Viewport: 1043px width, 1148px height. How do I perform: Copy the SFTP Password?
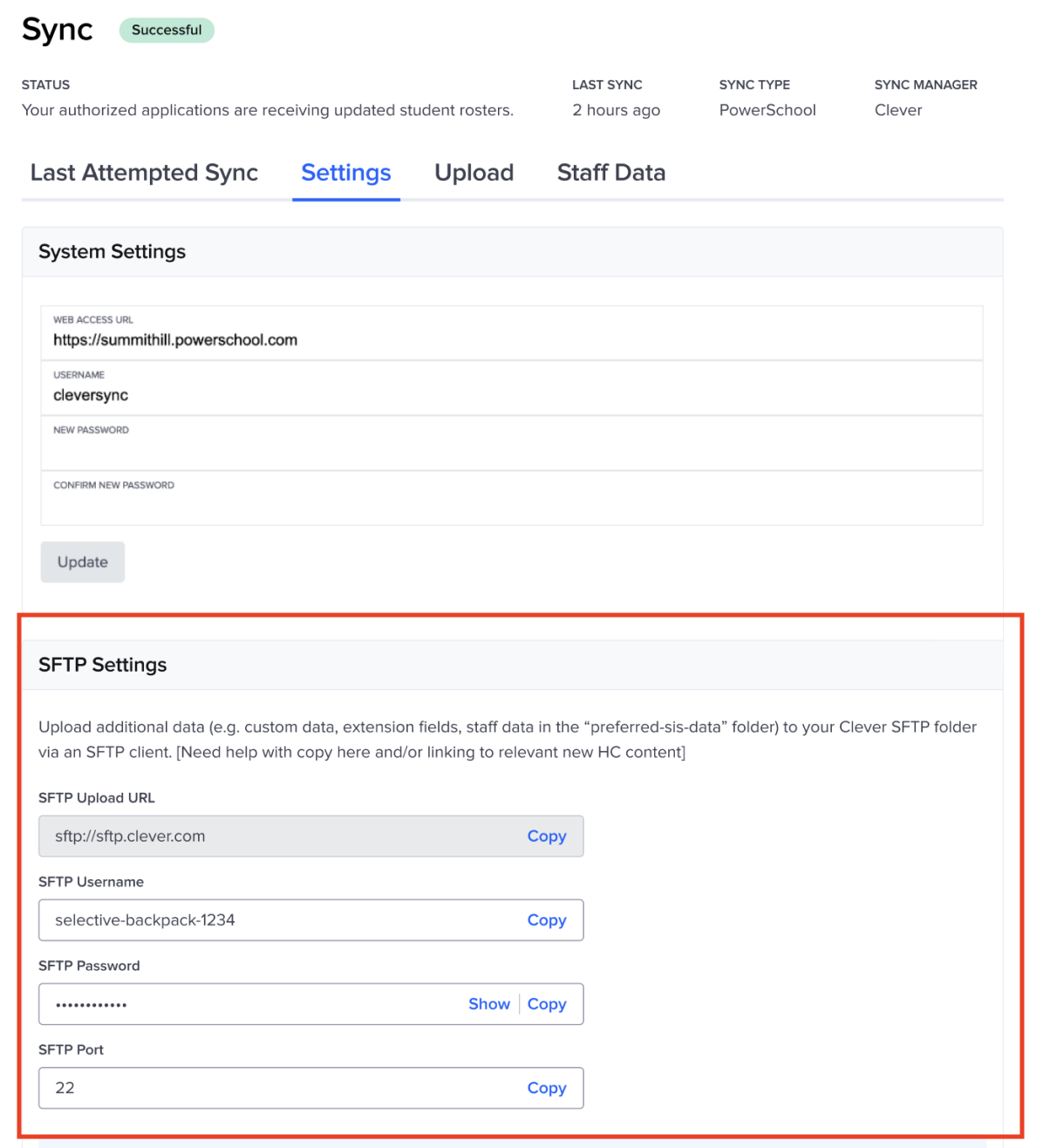point(546,1004)
